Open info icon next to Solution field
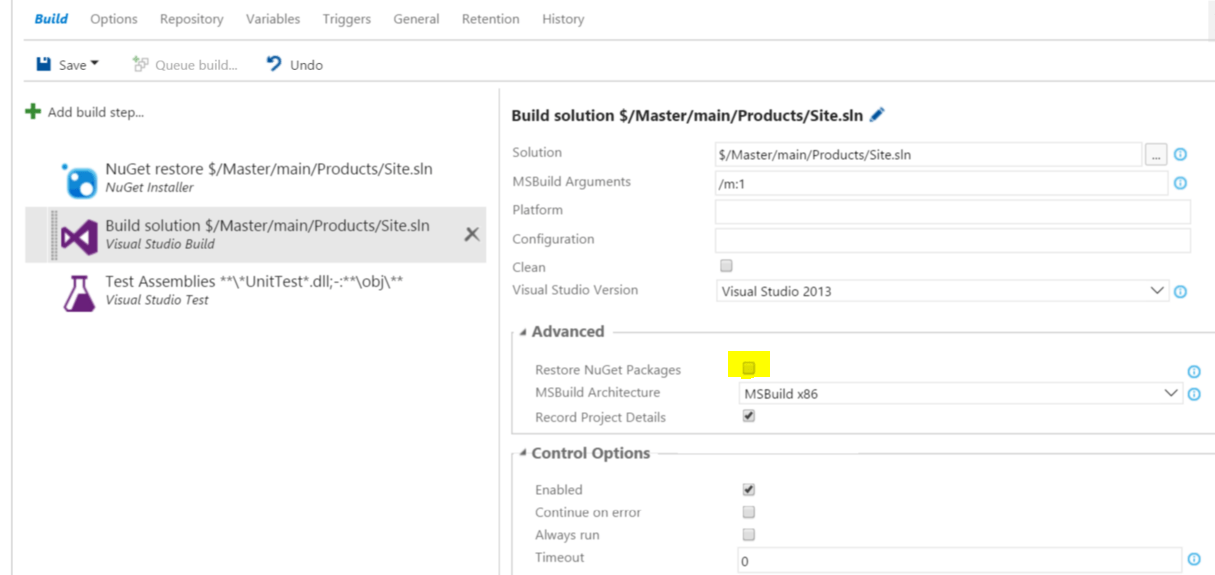The image size is (1215, 575). tap(1180, 155)
